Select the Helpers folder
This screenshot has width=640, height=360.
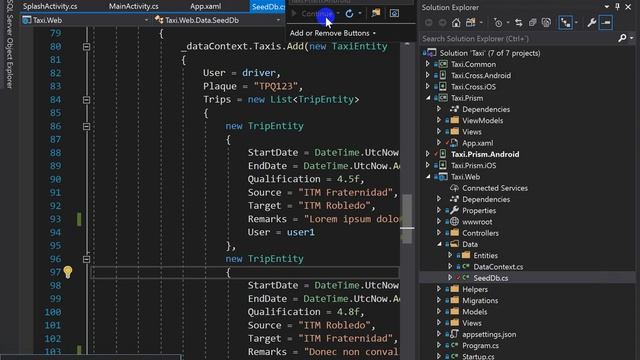pos(475,289)
